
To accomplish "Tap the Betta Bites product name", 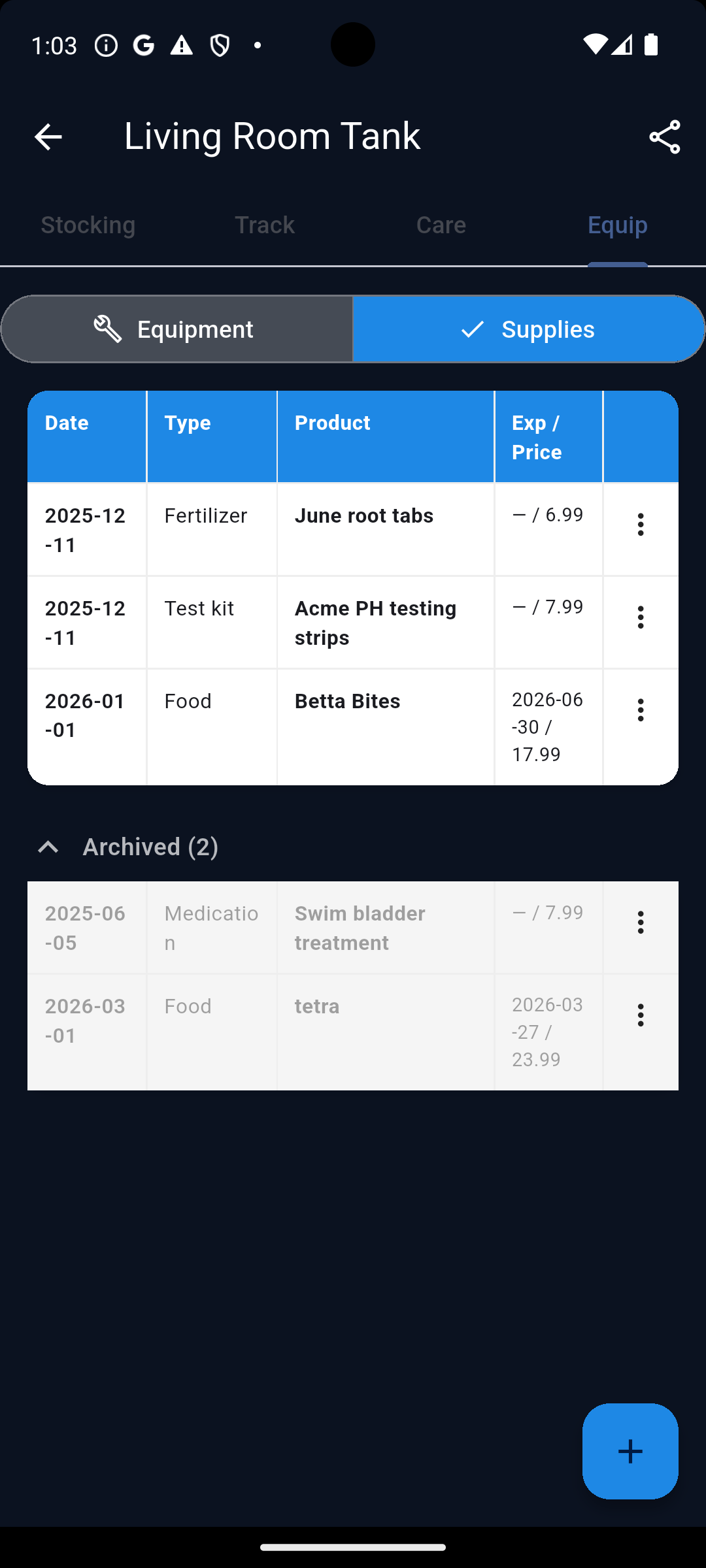I will [x=347, y=702].
